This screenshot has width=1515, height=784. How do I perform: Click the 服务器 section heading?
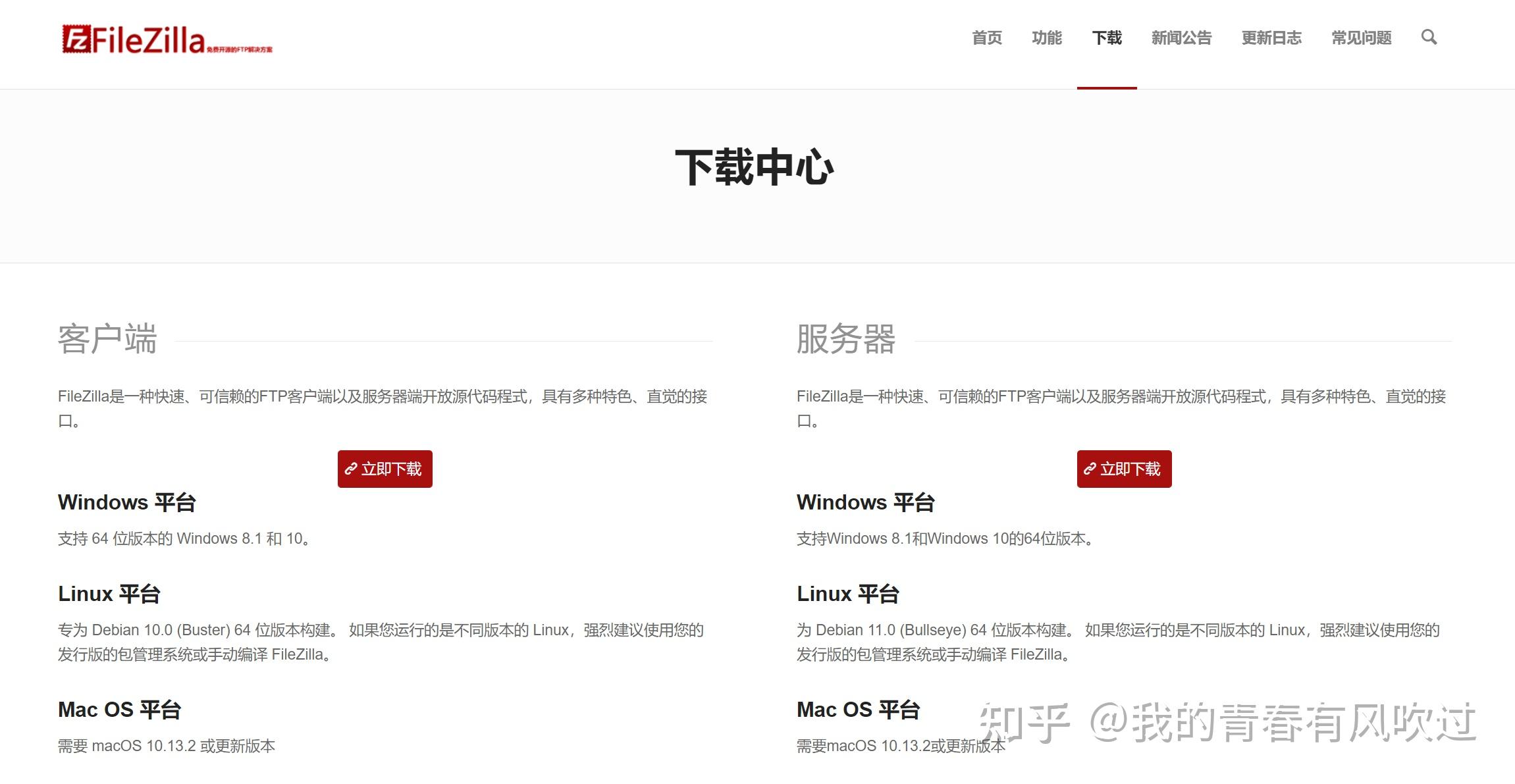pyautogui.click(x=845, y=340)
